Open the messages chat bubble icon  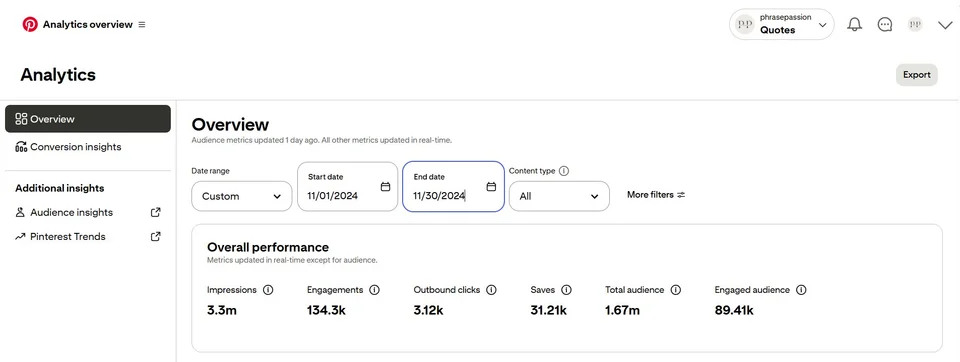(x=885, y=25)
